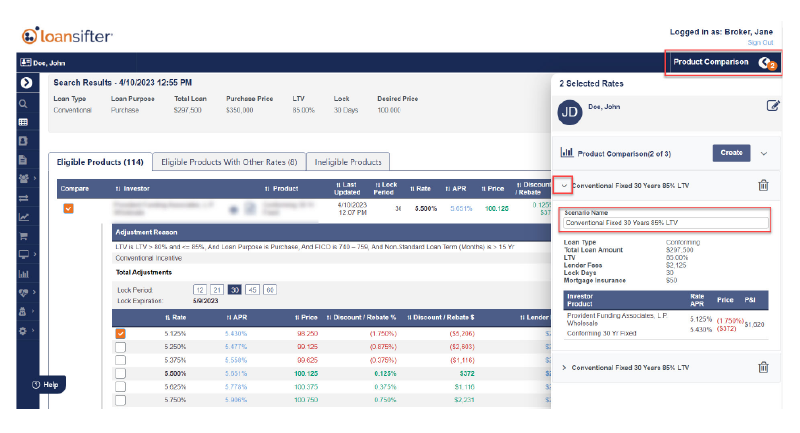Click the edit icon next to Doe, John

click(x=772, y=106)
